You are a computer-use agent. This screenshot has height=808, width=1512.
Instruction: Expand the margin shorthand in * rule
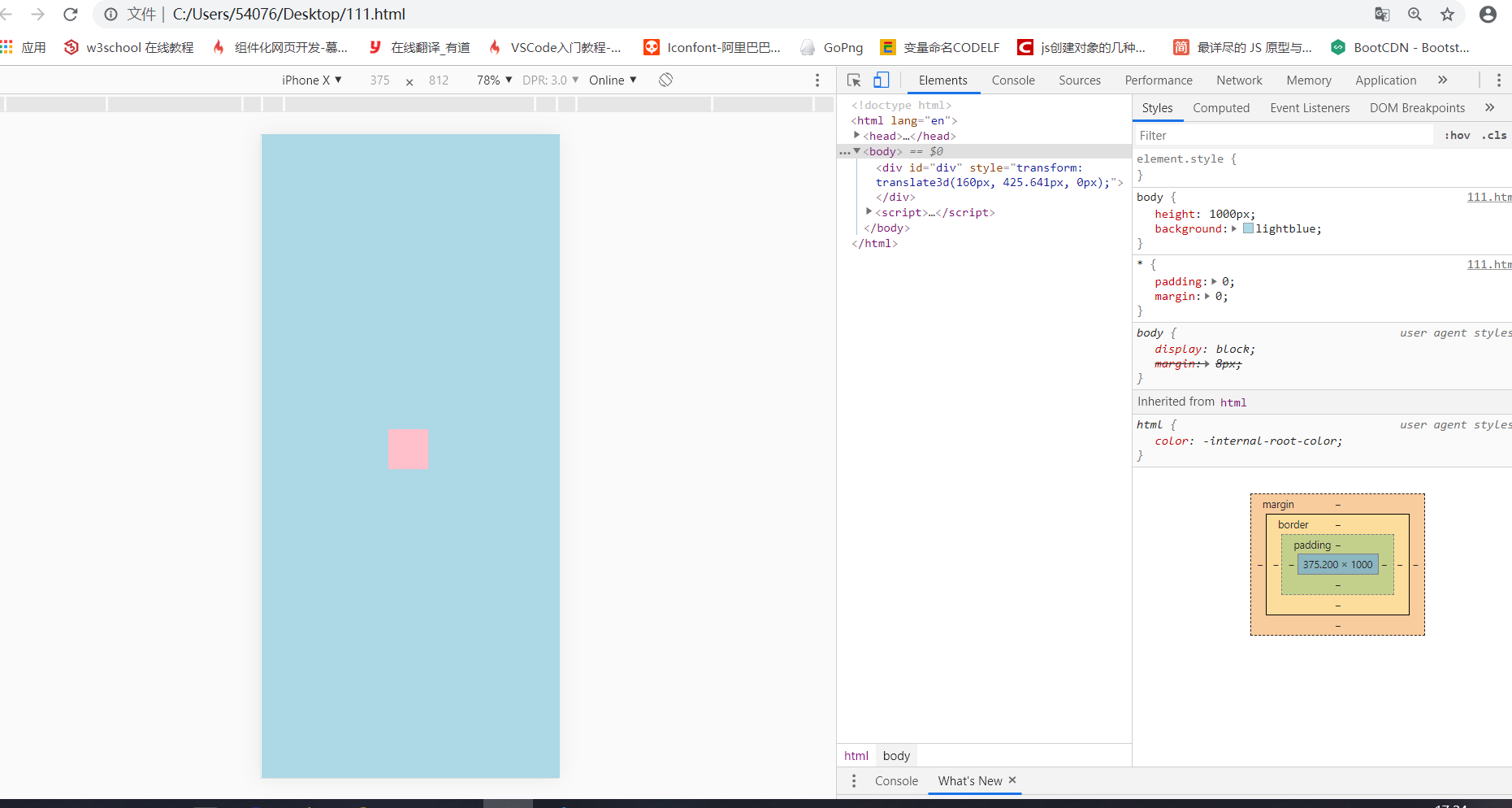[x=1207, y=297]
